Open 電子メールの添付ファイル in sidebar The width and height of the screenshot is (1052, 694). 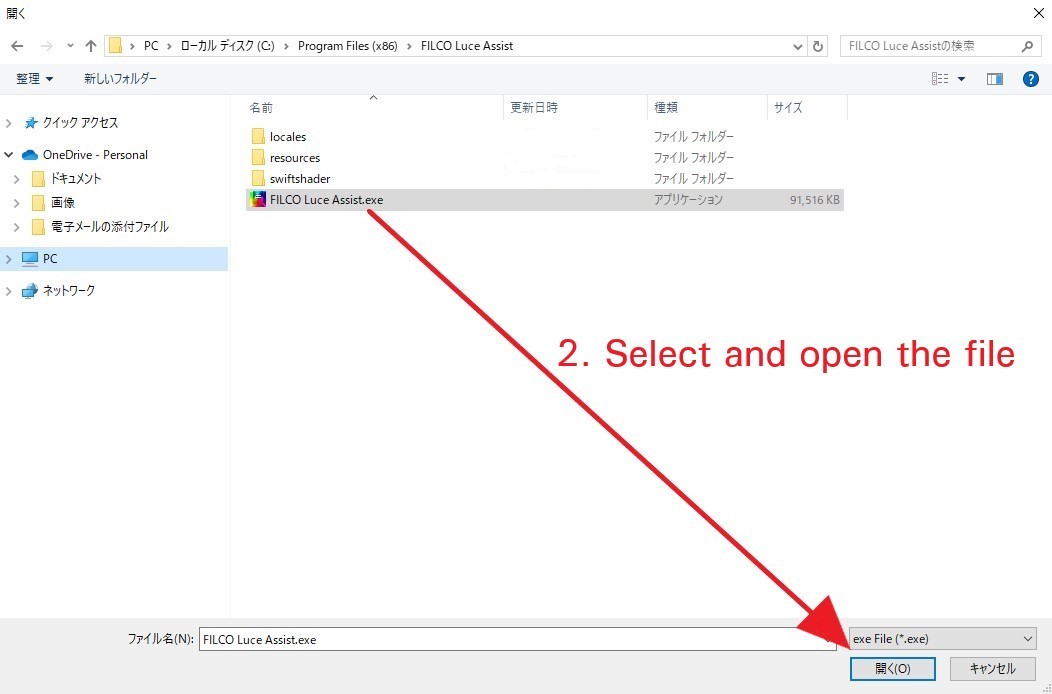tap(109, 227)
